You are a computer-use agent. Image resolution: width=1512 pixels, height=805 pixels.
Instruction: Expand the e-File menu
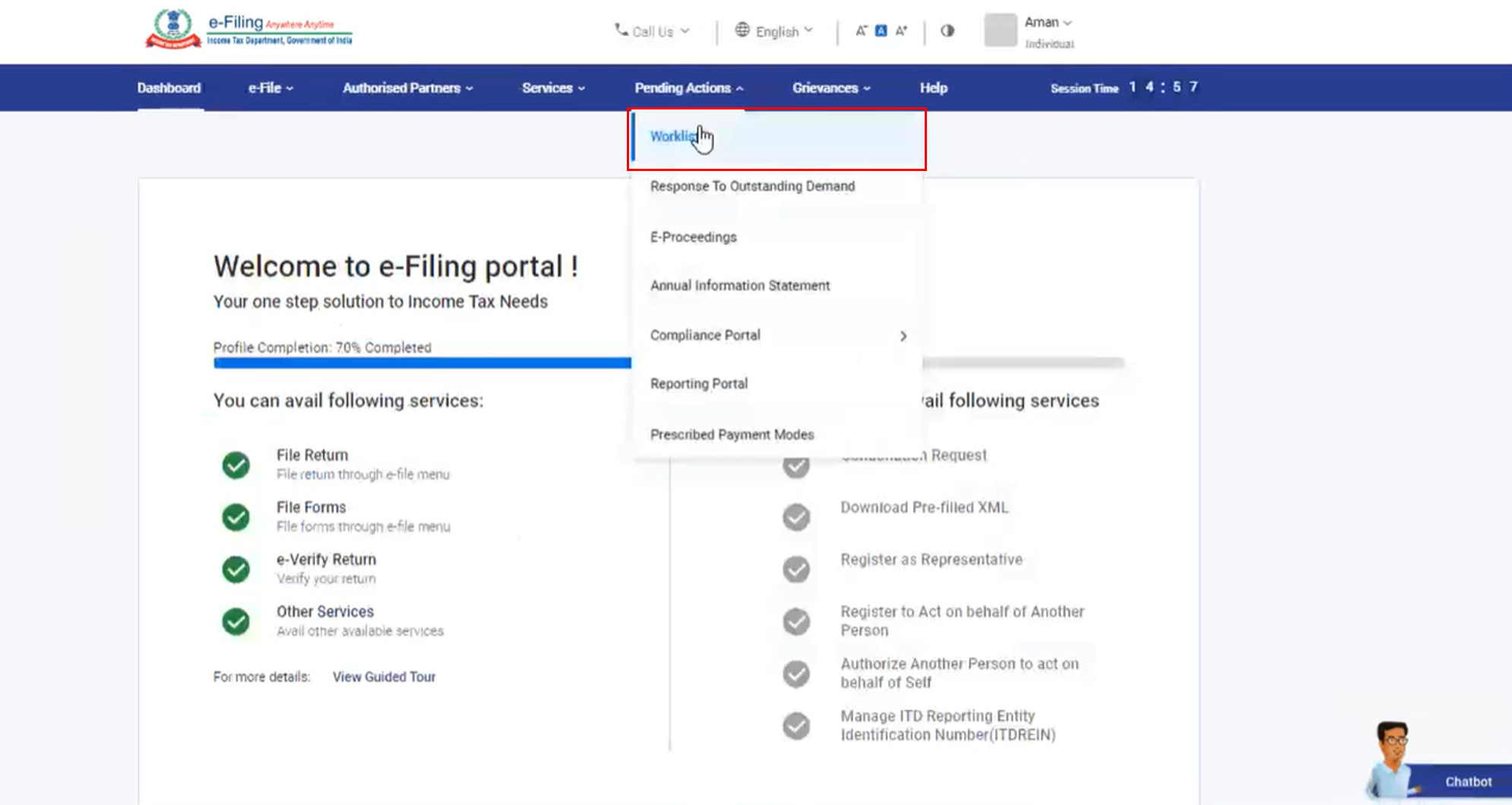coord(270,88)
